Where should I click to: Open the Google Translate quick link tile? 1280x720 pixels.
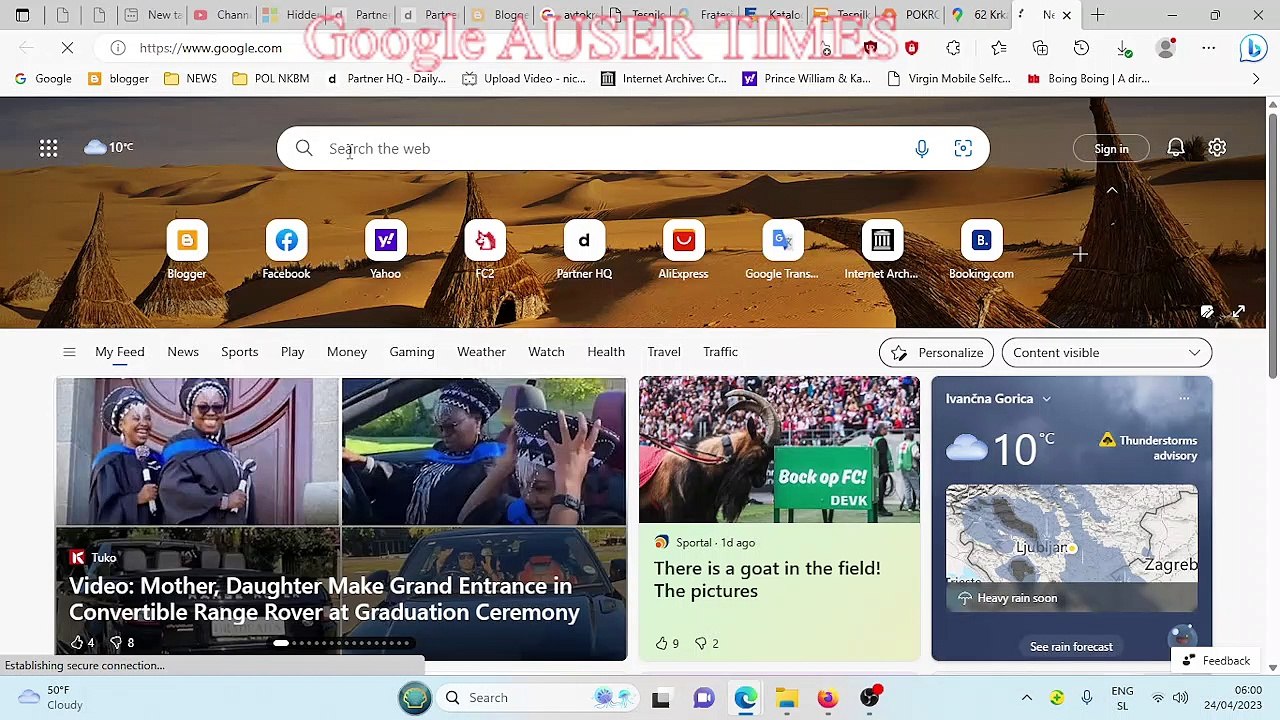click(x=782, y=250)
